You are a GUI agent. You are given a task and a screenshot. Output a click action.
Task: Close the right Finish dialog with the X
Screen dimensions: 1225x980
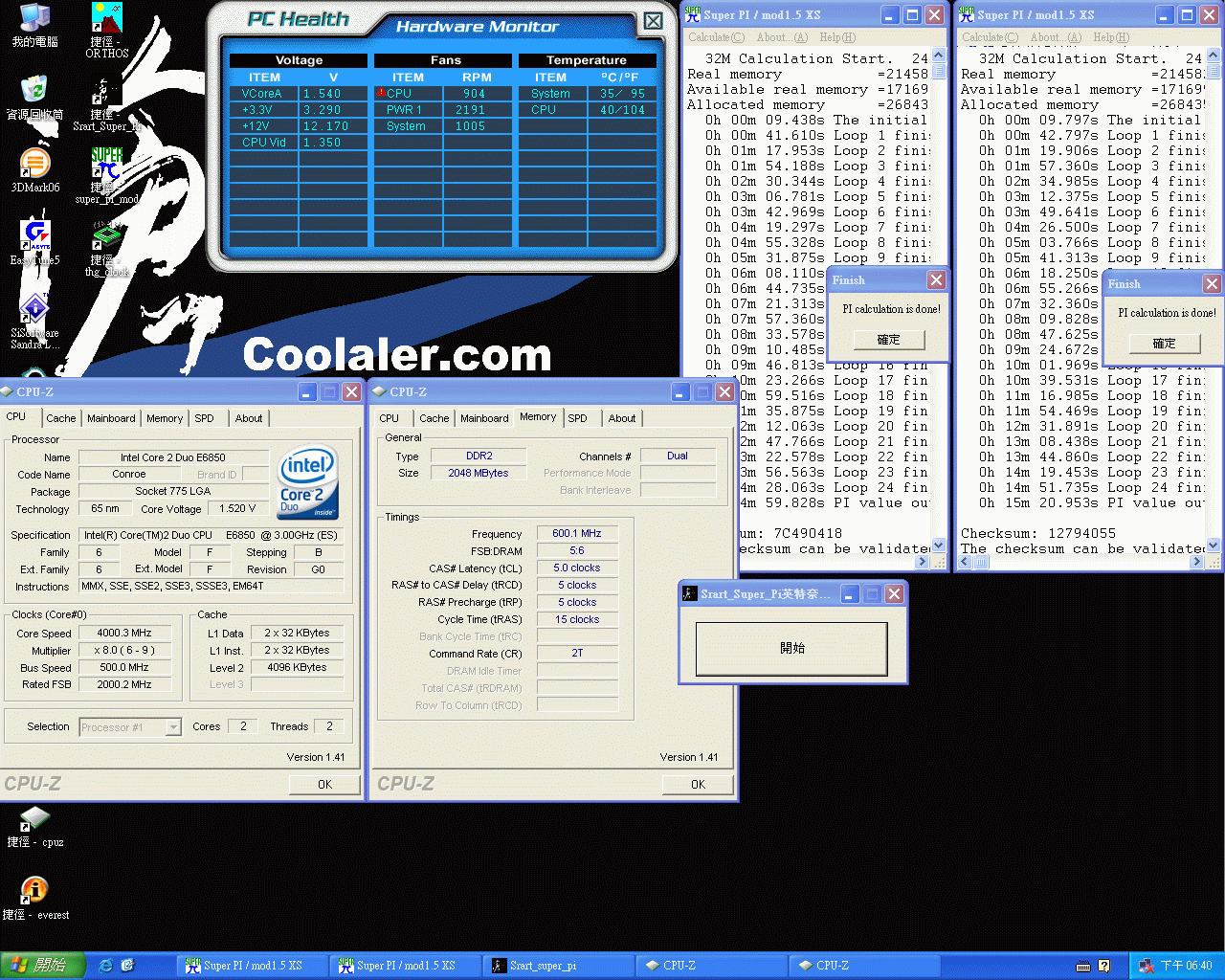pyautogui.click(x=1212, y=283)
